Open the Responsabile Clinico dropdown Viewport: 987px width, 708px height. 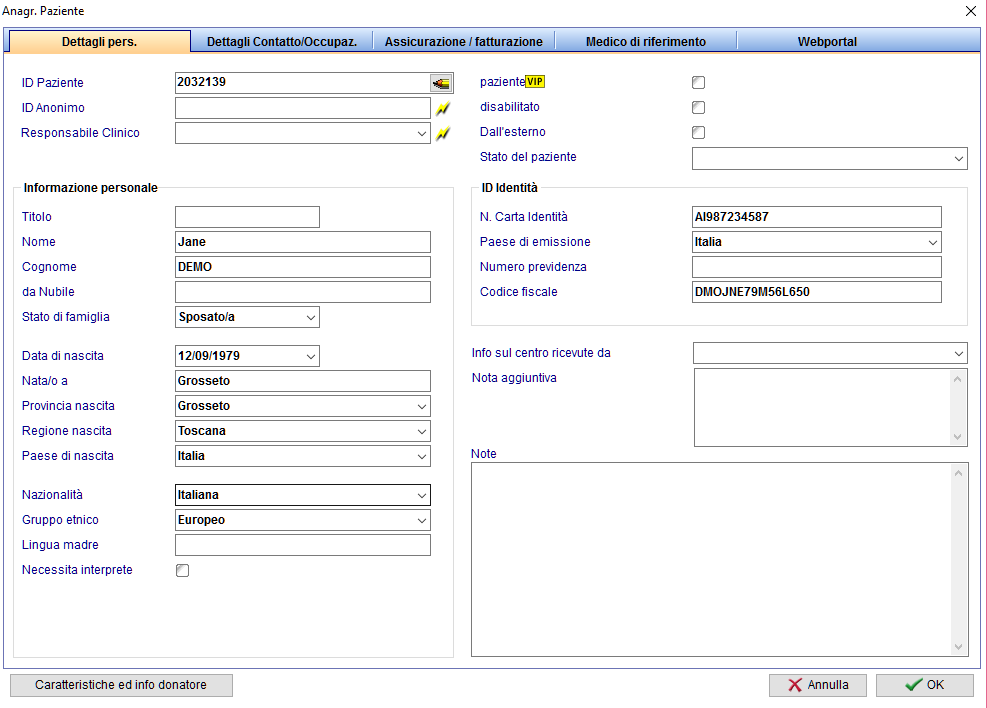tap(422, 133)
